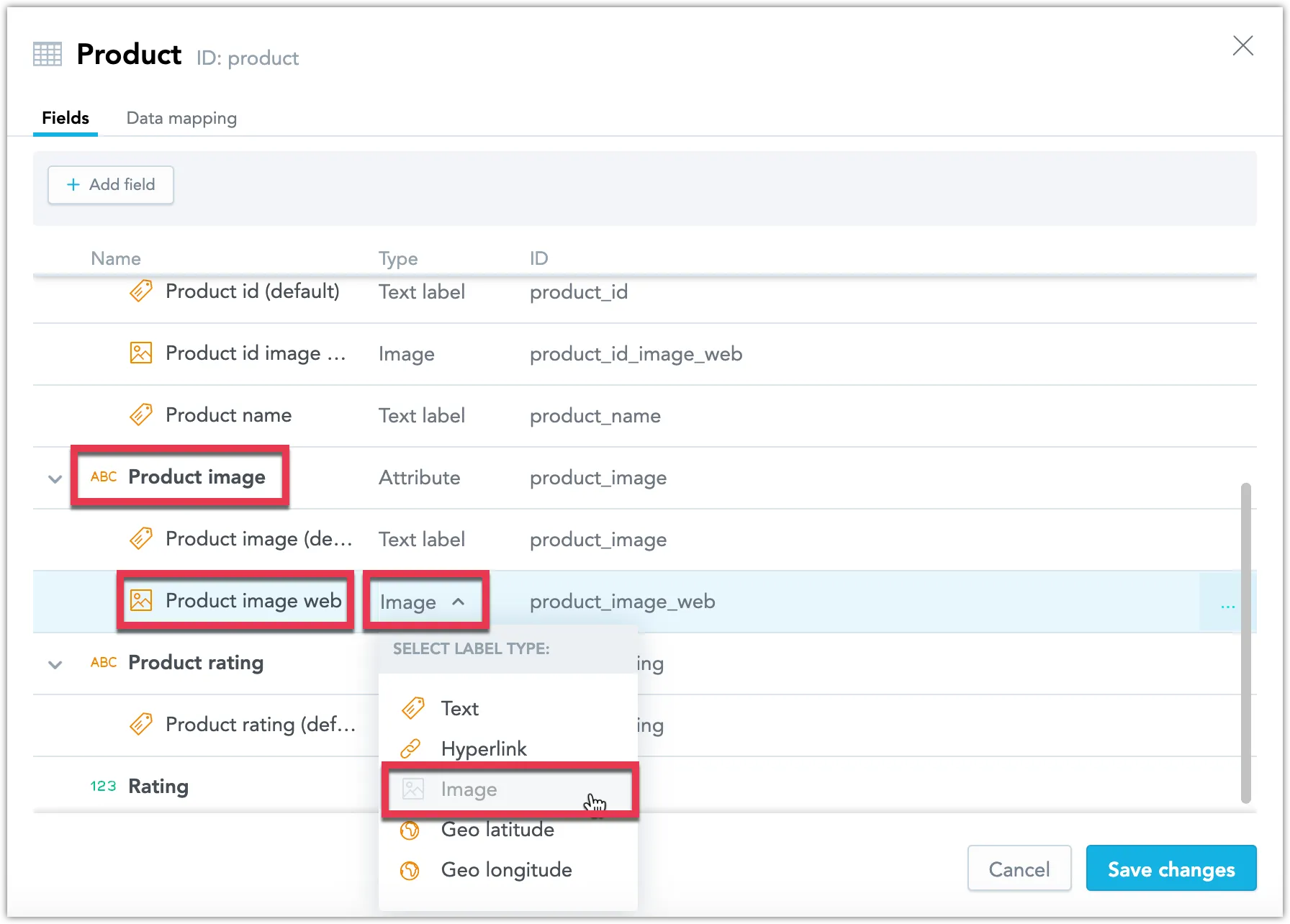Image resolution: width=1290 pixels, height=924 pixels.
Task: Click the tag icon beside Product id (default)
Action: [141, 291]
